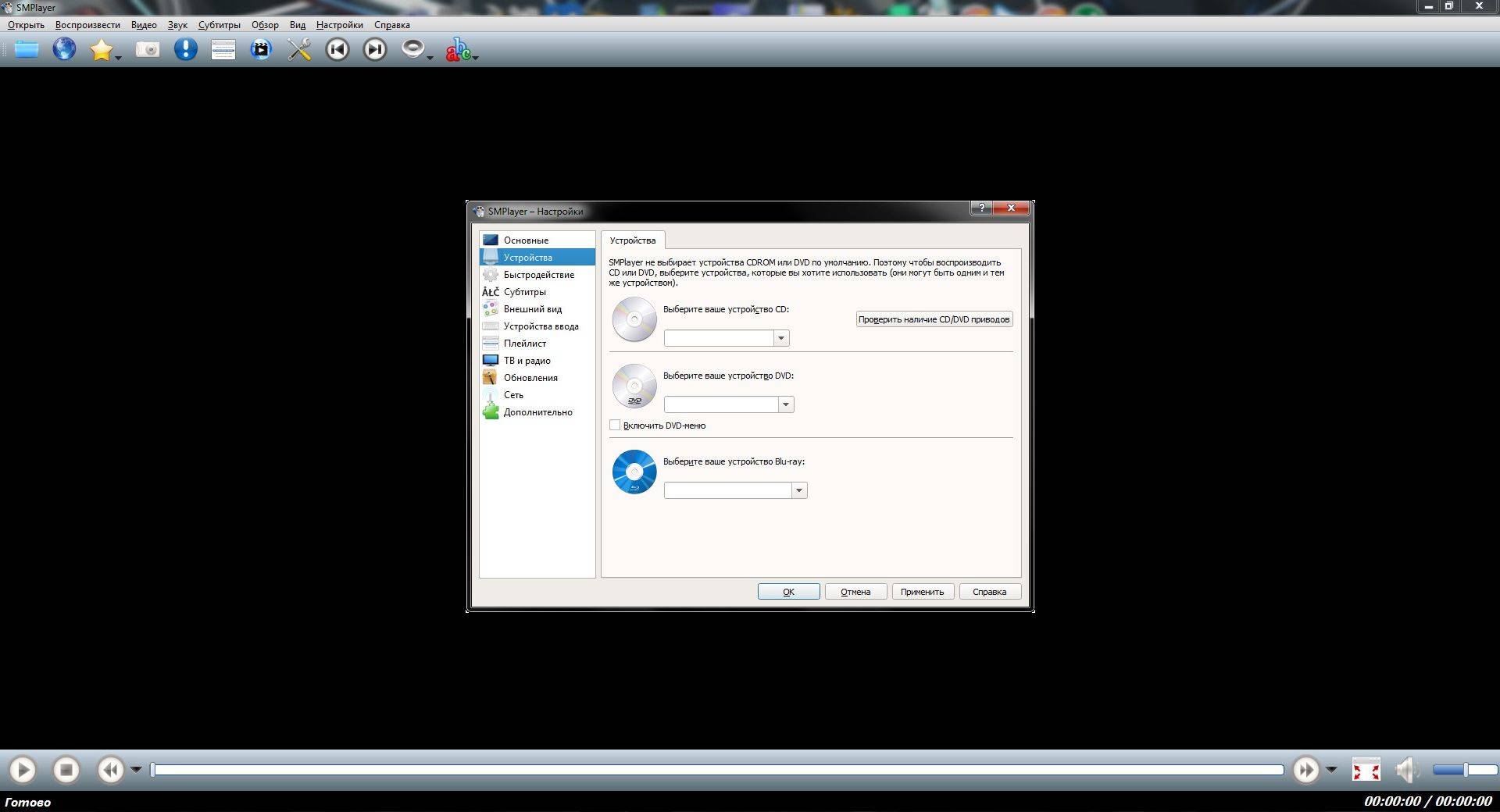
Task: Go to previous track in toolbar
Action: click(337, 50)
